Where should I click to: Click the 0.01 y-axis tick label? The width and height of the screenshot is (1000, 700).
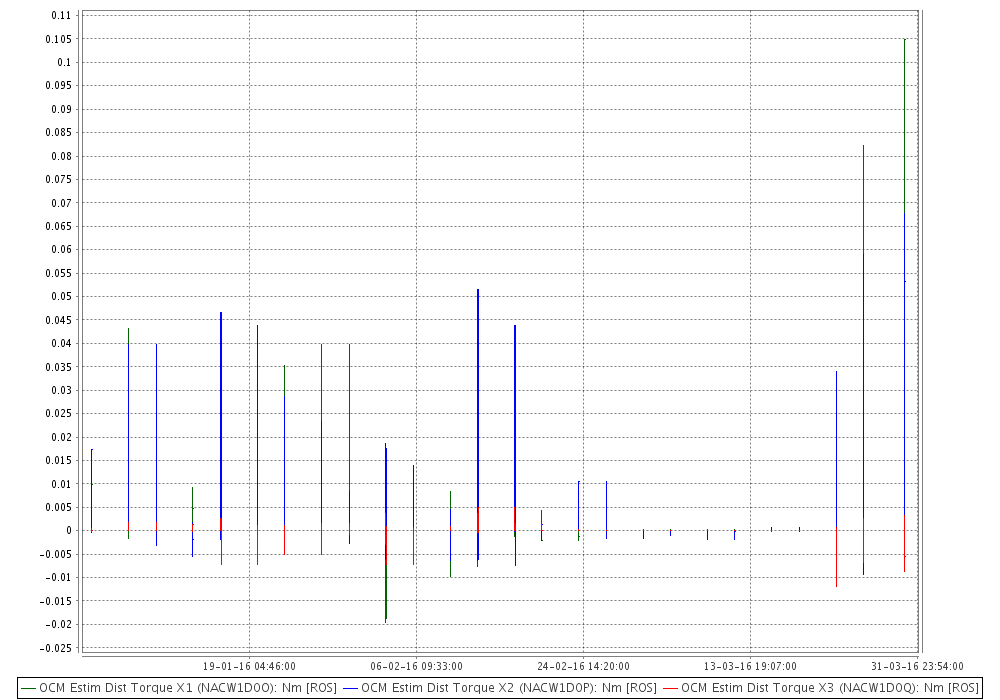pyautogui.click(x=61, y=484)
